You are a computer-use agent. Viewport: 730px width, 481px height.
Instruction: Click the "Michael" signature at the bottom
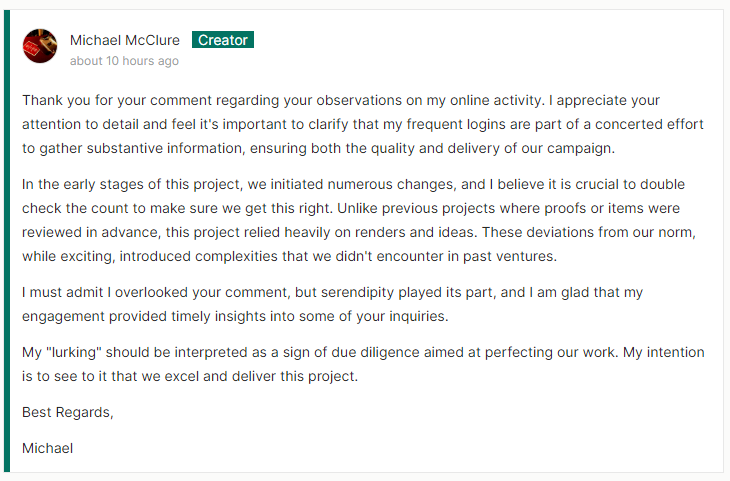click(x=47, y=448)
